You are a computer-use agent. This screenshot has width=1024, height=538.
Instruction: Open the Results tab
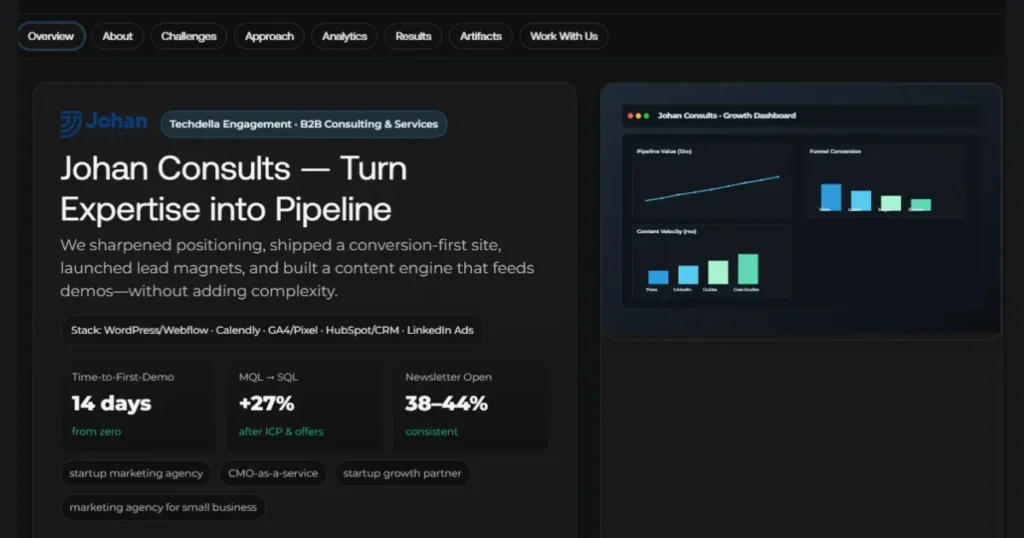413,37
